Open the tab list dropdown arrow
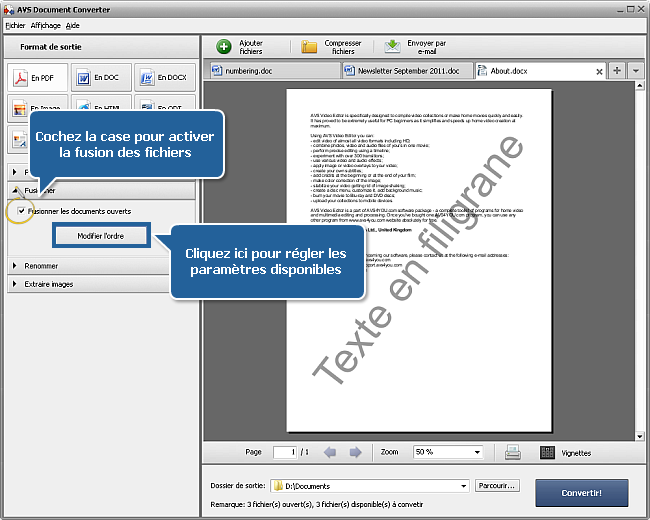Screen dimensions: 650x520 636,70
